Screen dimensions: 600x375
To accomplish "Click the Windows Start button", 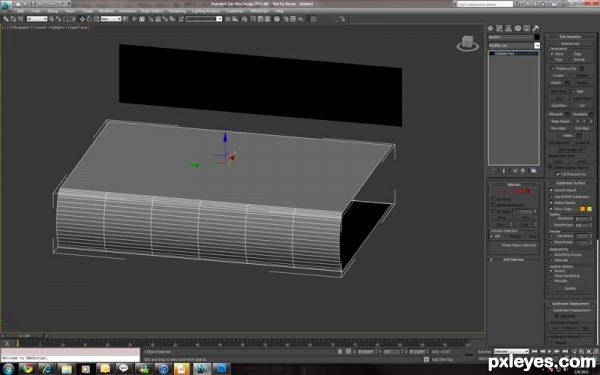I will coord(8,369).
